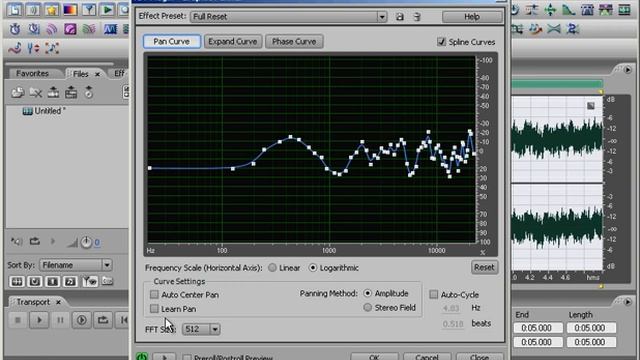Click the green four-way arrows toolbar icon
Image resolution: width=640 pixels, height=360 pixels.
[550, 9]
